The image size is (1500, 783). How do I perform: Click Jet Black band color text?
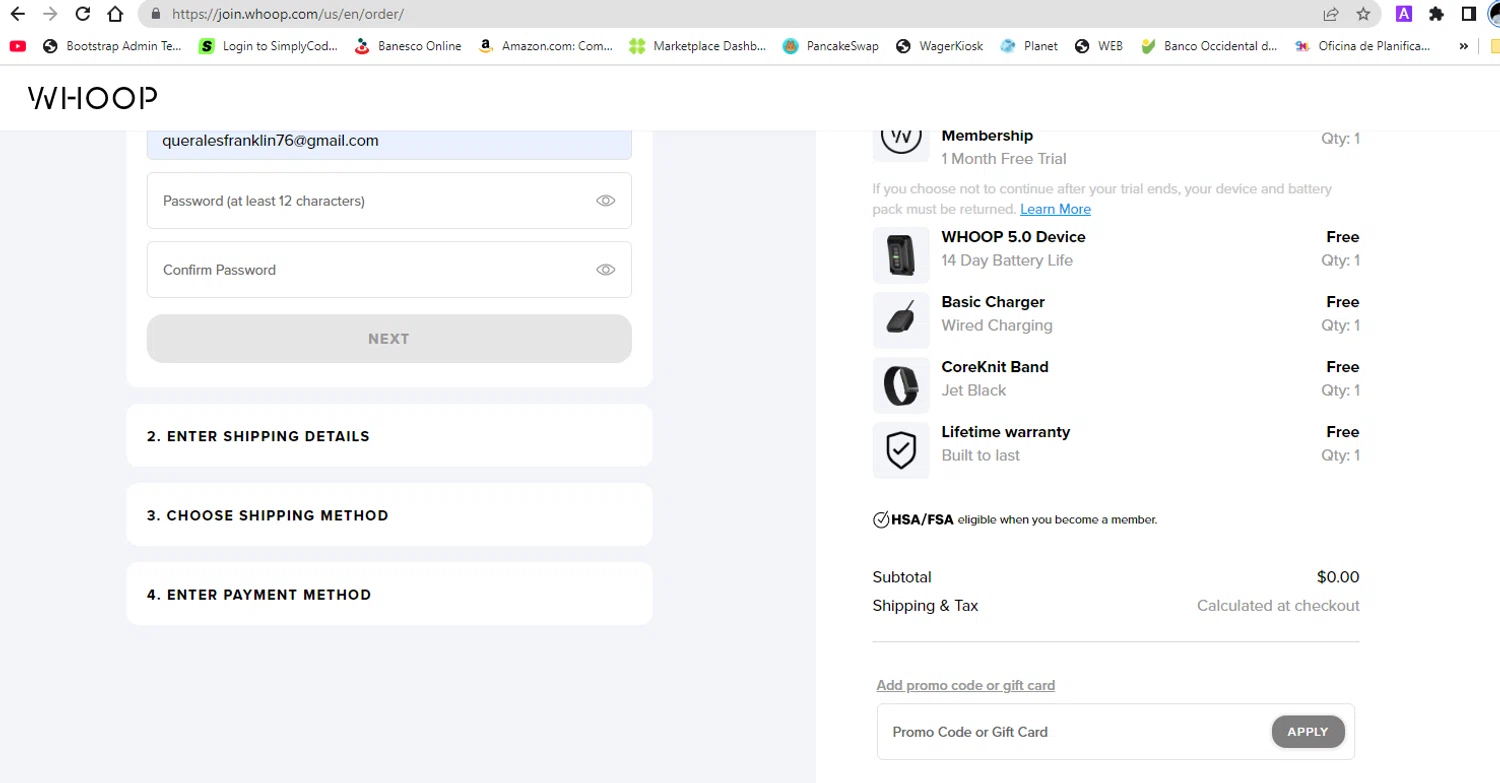click(974, 391)
